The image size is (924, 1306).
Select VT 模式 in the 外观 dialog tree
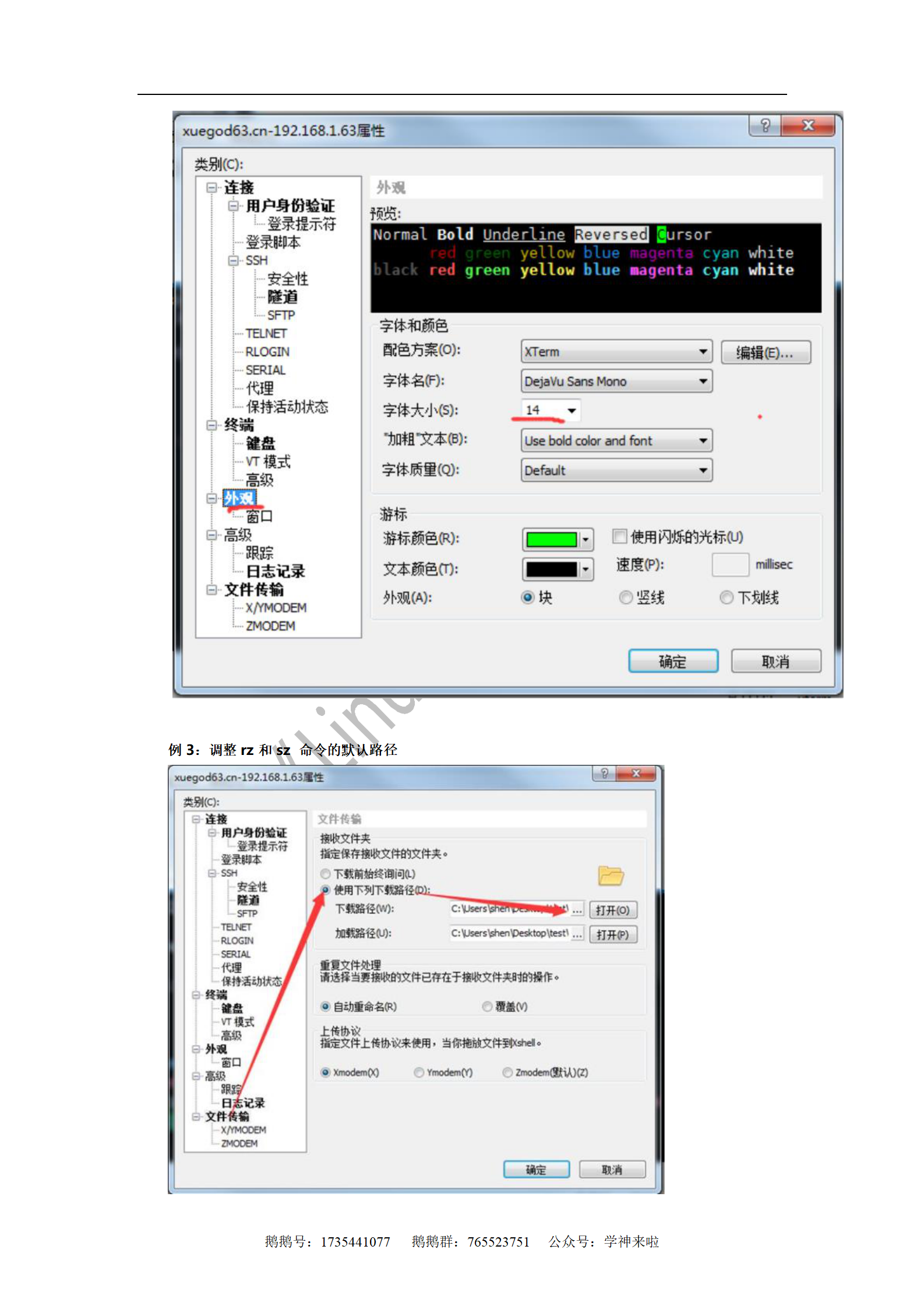tap(267, 462)
